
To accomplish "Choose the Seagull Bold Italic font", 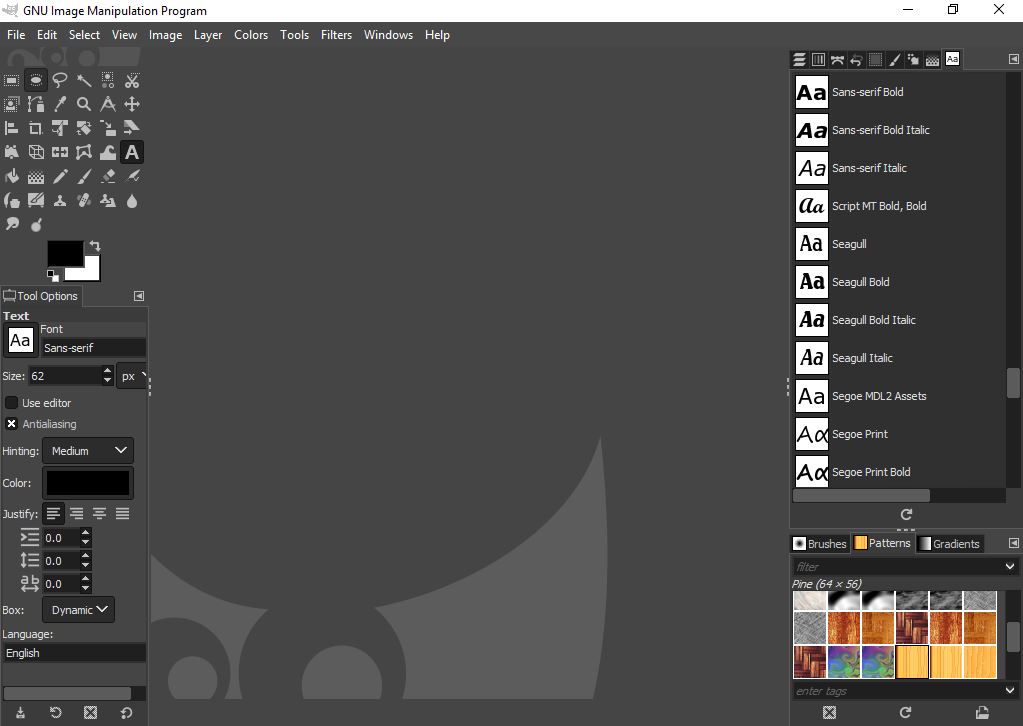I will [898, 320].
